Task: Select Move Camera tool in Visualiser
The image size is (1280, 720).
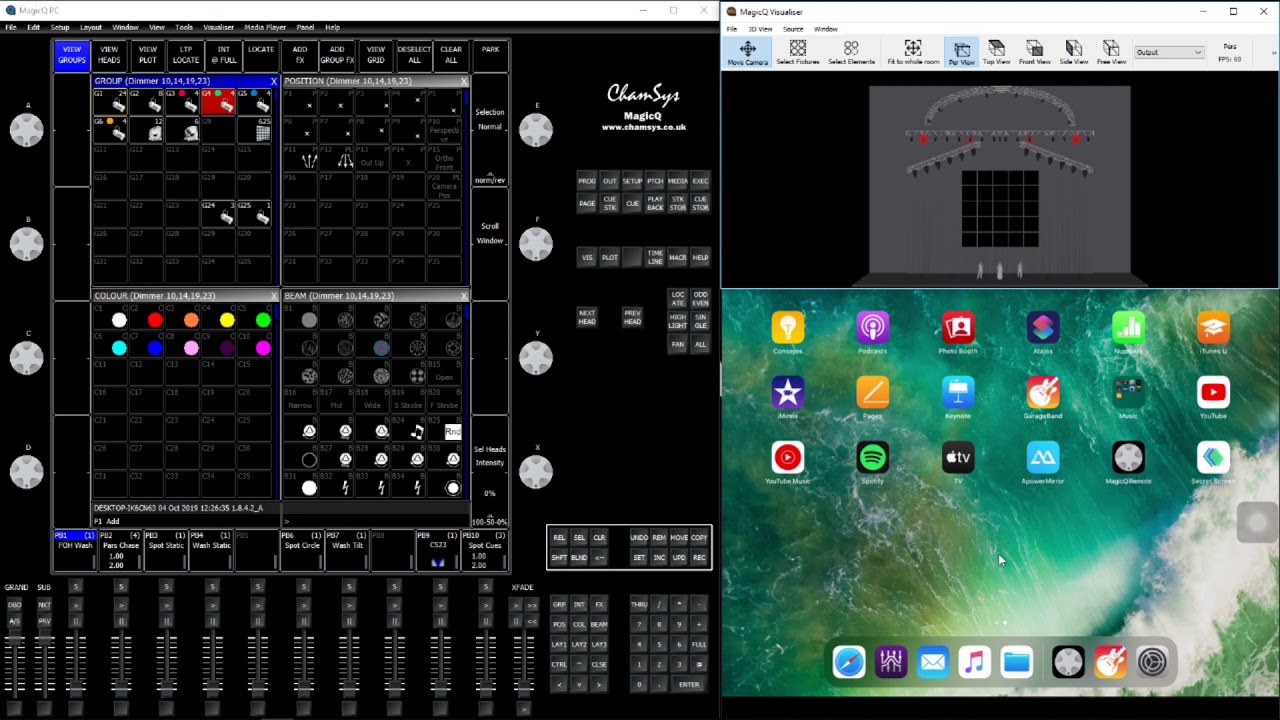Action: 747,53
